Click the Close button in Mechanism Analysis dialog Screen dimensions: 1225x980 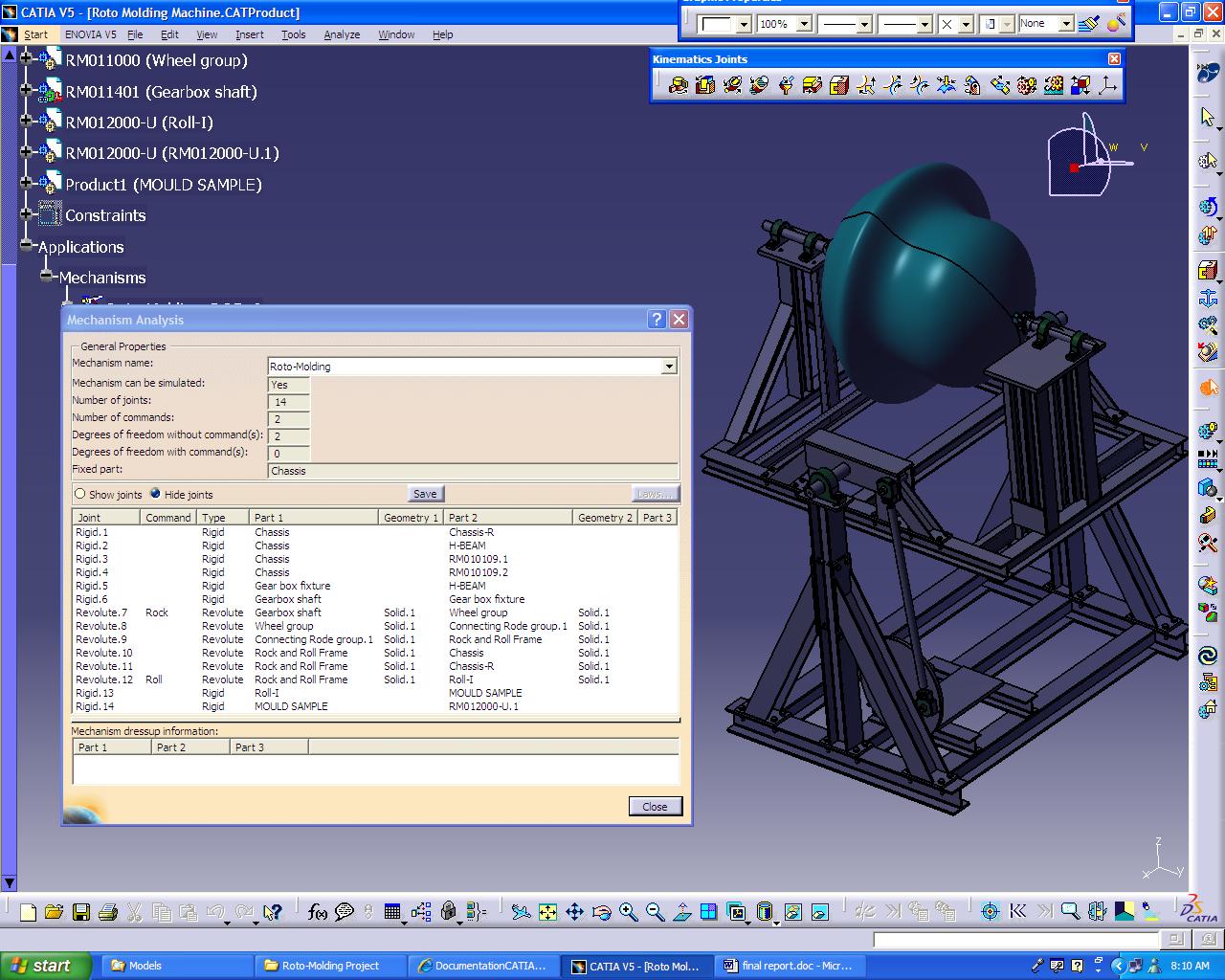click(x=656, y=806)
